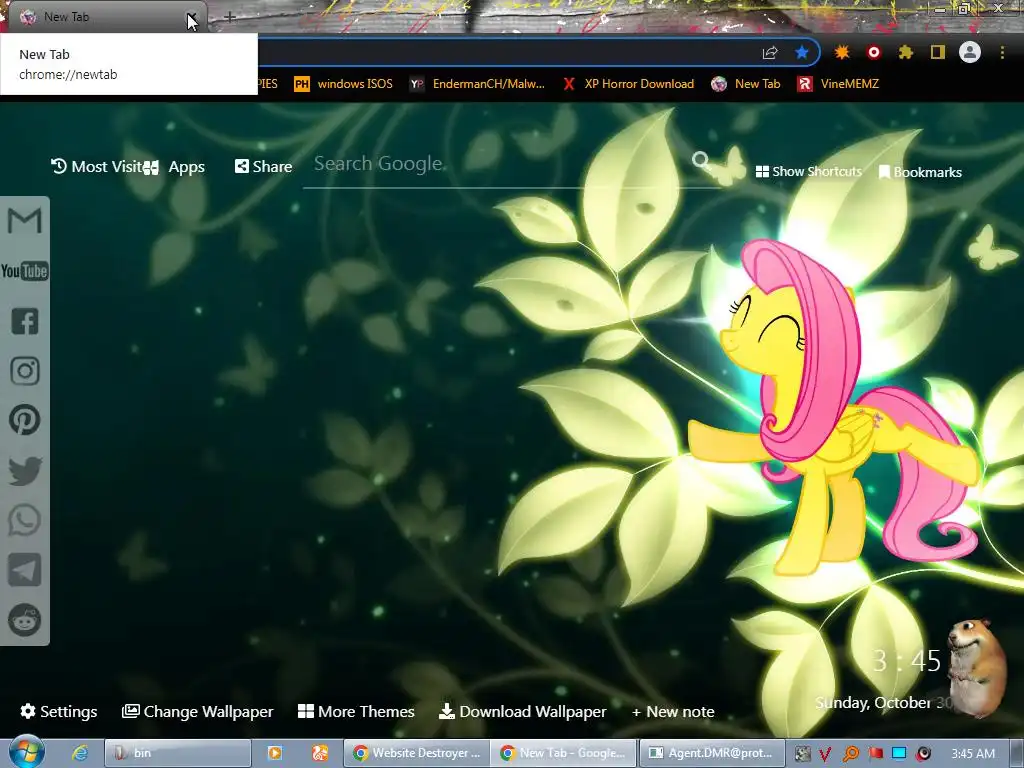
Task: Click the taskbar clock 3:45 AM
Action: [973, 754]
